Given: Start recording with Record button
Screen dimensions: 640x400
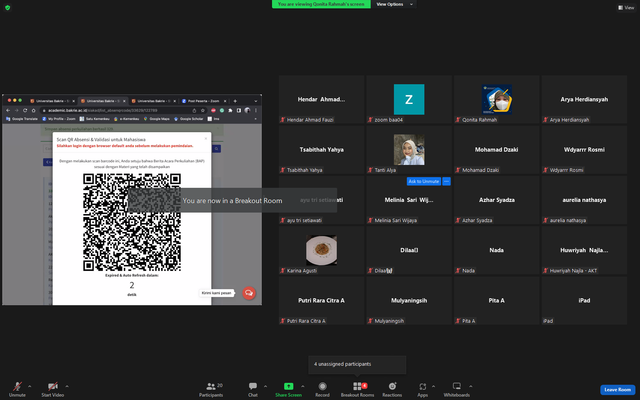Looking at the screenshot, I should click(x=322, y=389).
